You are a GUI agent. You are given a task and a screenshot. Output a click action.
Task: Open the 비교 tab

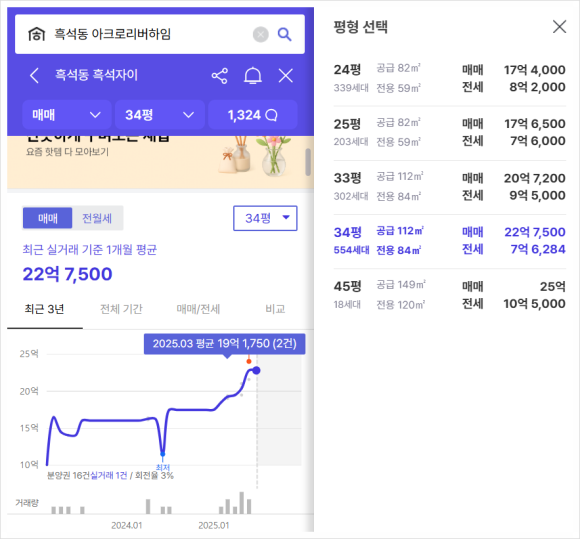275,309
